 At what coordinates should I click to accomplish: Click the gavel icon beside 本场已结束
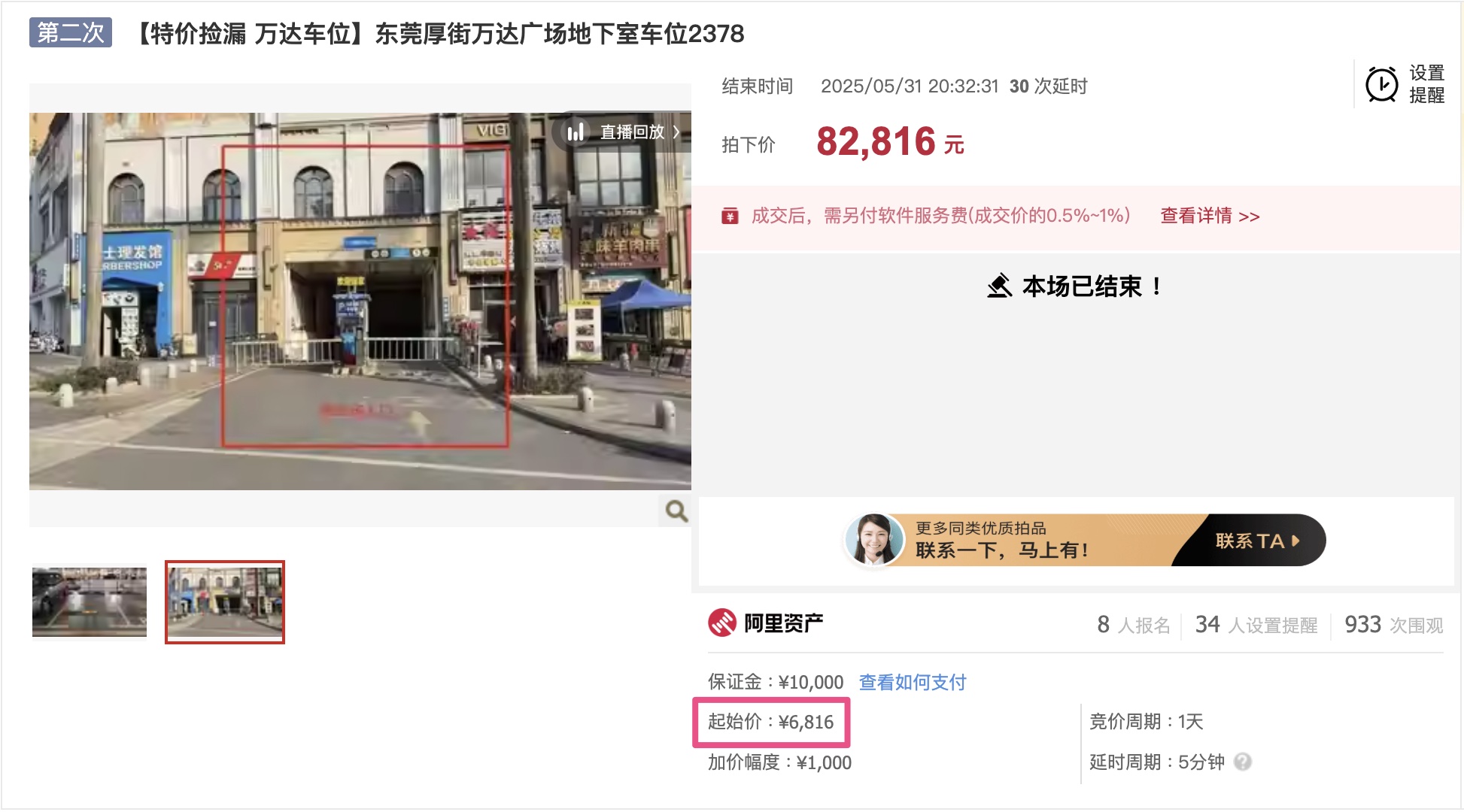click(x=1000, y=286)
